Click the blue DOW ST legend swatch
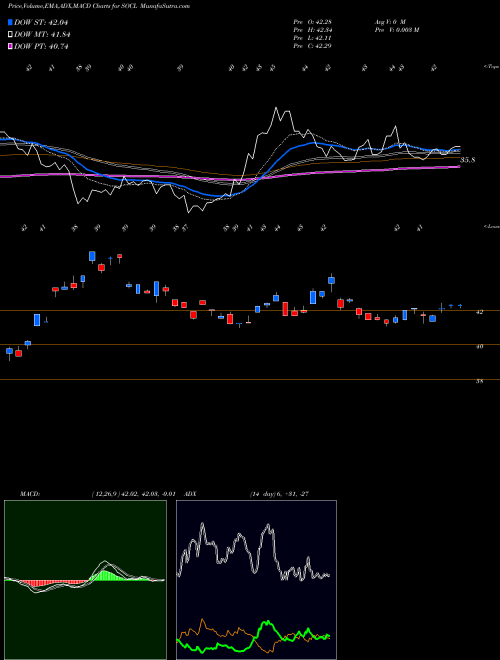This screenshot has height=660, width=500. (x=10, y=22)
